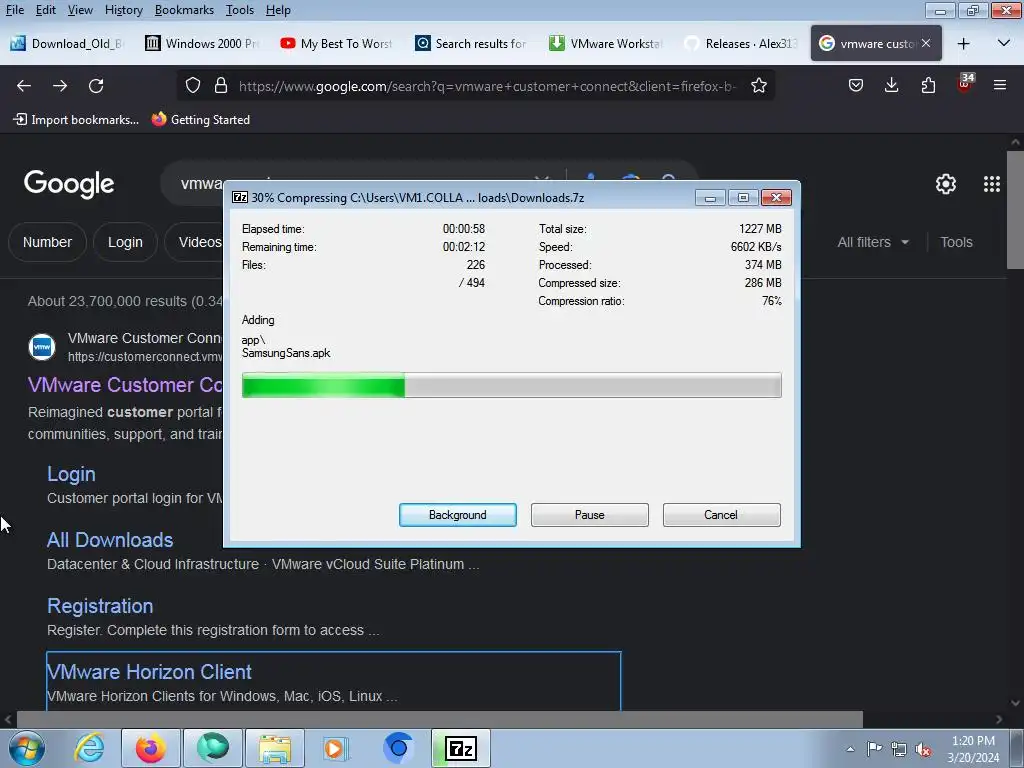The image size is (1024, 768).
Task: Open the Action Center flag icon
Action: (874, 749)
